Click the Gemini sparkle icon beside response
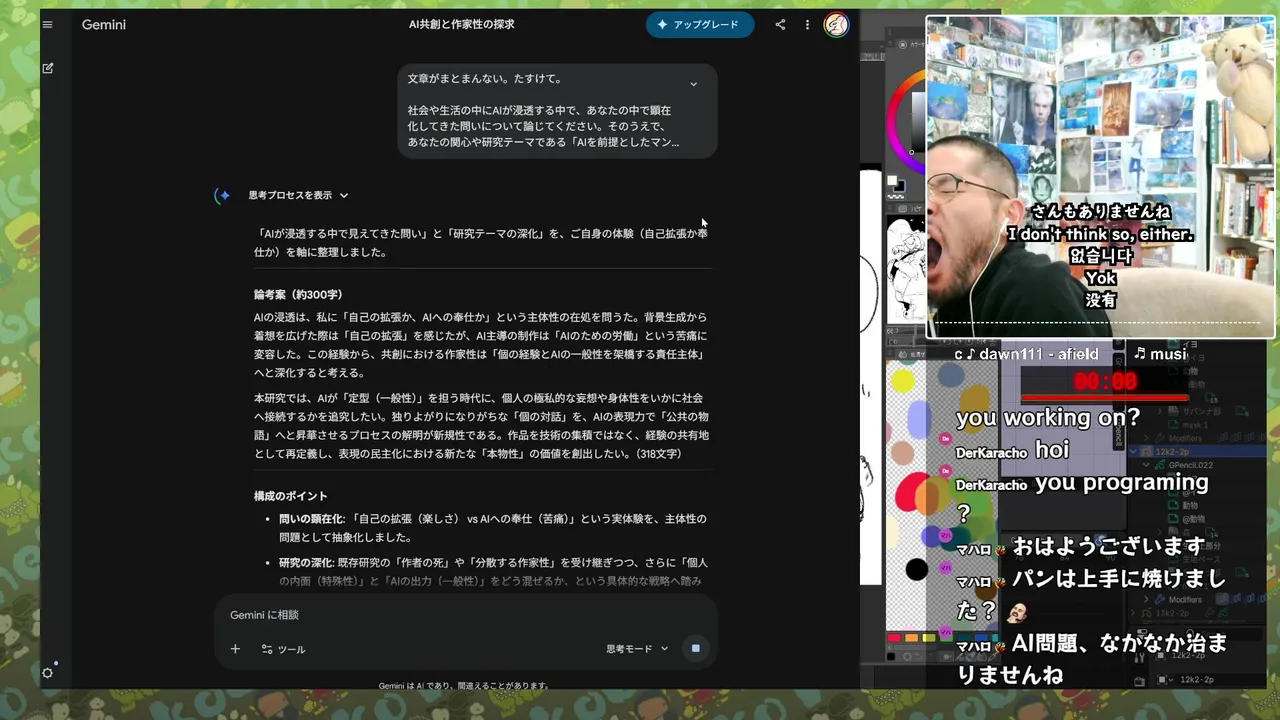 [223, 196]
